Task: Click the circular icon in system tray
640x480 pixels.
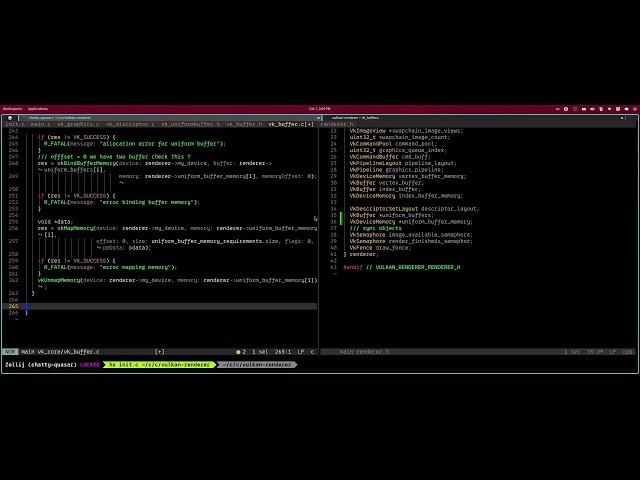Action: pyautogui.click(x=566, y=109)
